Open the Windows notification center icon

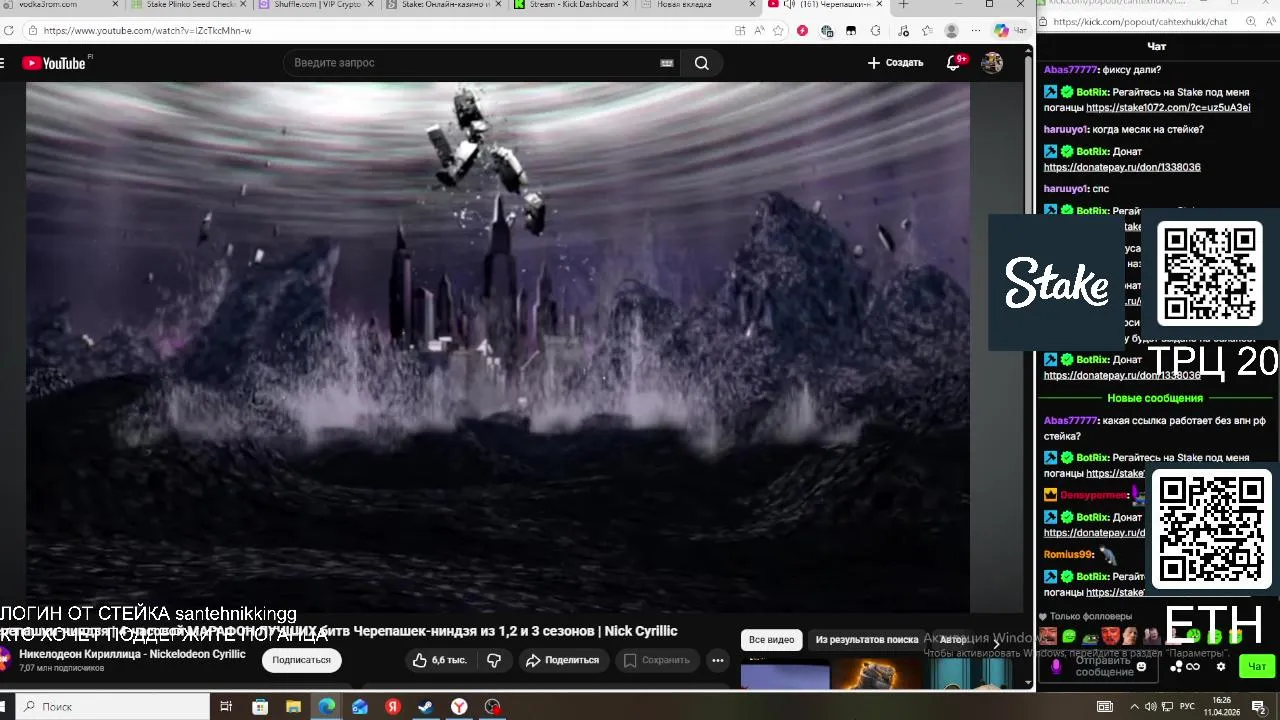[x=1259, y=707]
